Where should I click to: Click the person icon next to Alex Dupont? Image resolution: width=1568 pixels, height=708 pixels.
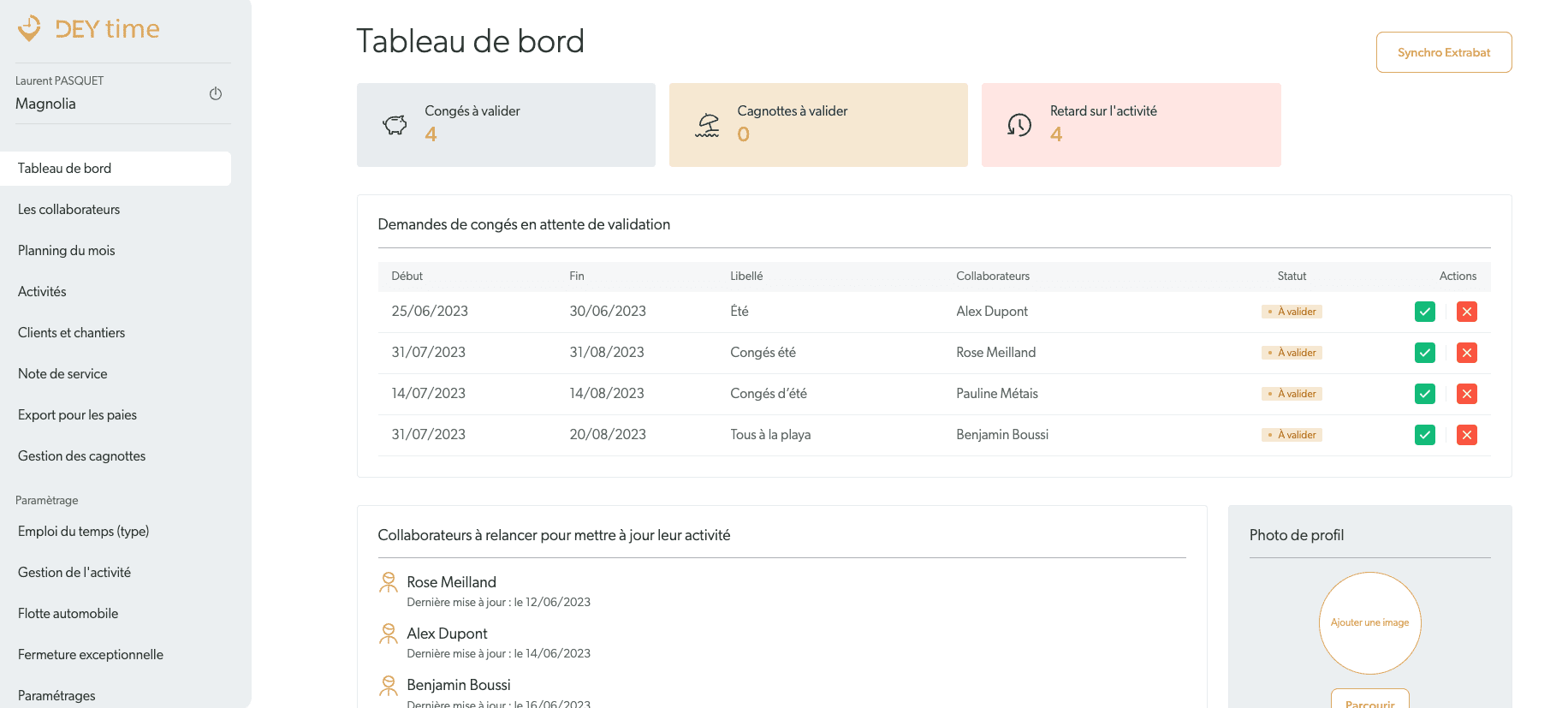pos(389,634)
